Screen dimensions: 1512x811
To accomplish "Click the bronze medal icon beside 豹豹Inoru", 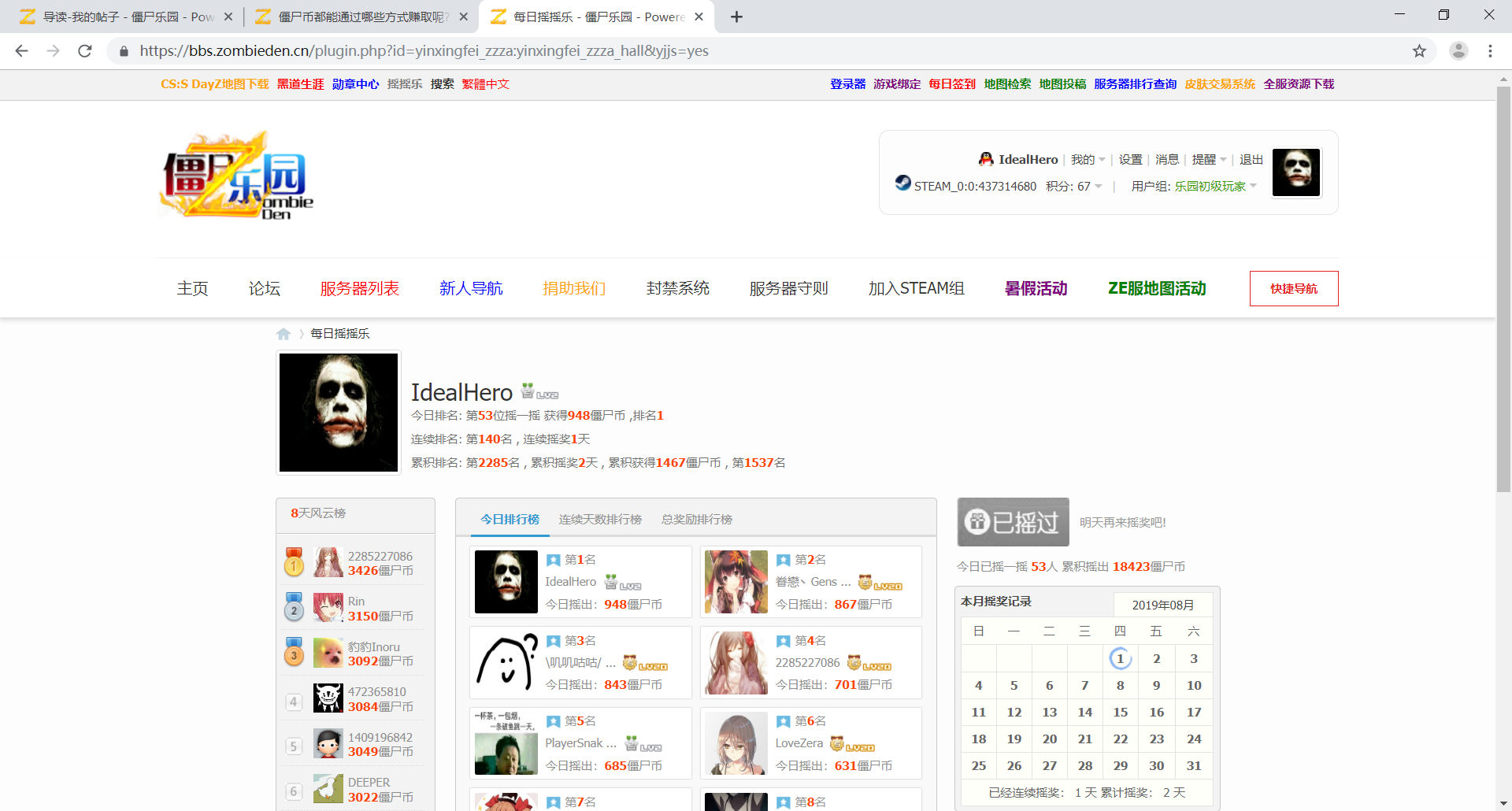I will (x=294, y=652).
